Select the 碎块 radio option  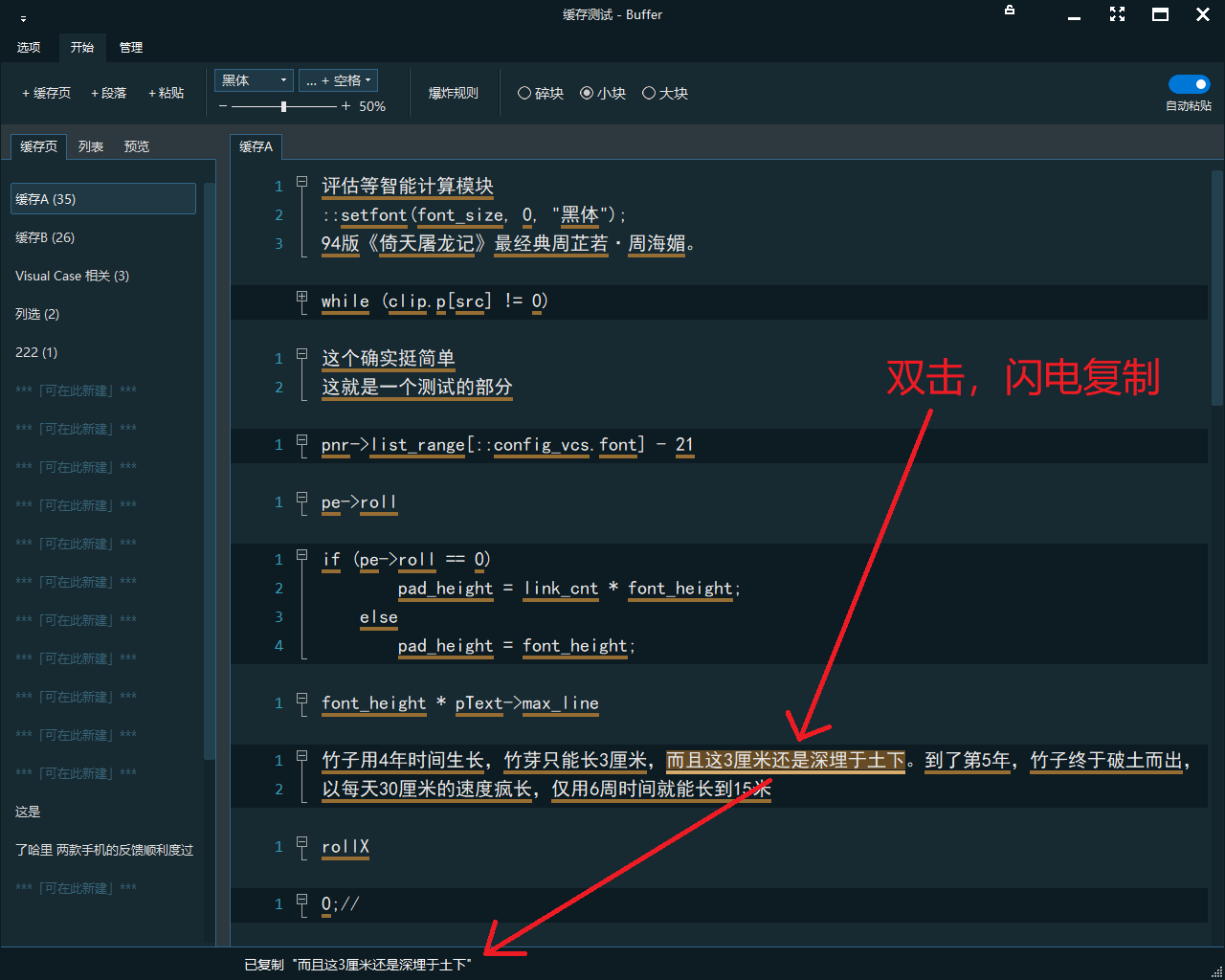[524, 93]
